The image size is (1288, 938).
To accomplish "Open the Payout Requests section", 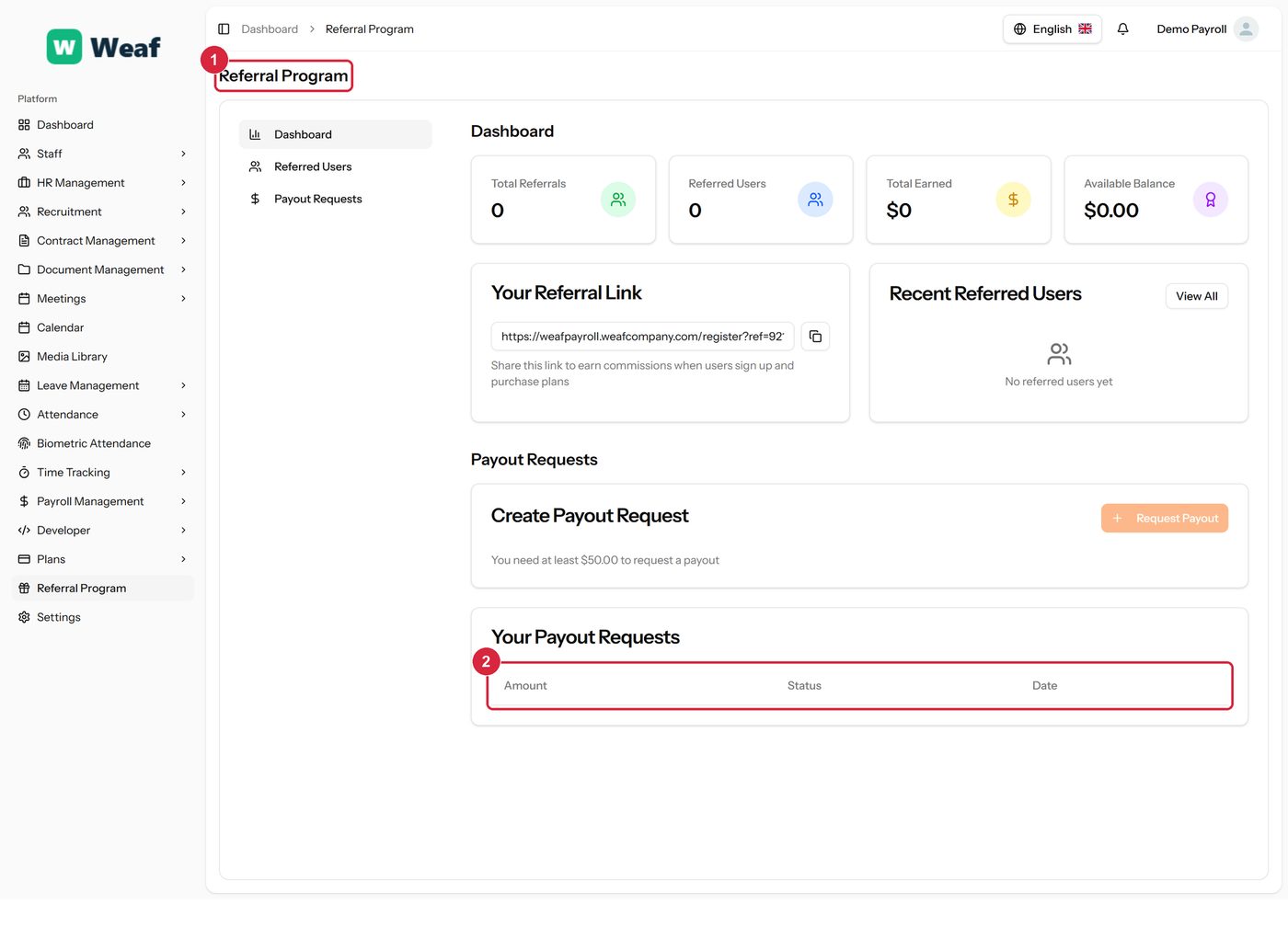I will point(335,199).
